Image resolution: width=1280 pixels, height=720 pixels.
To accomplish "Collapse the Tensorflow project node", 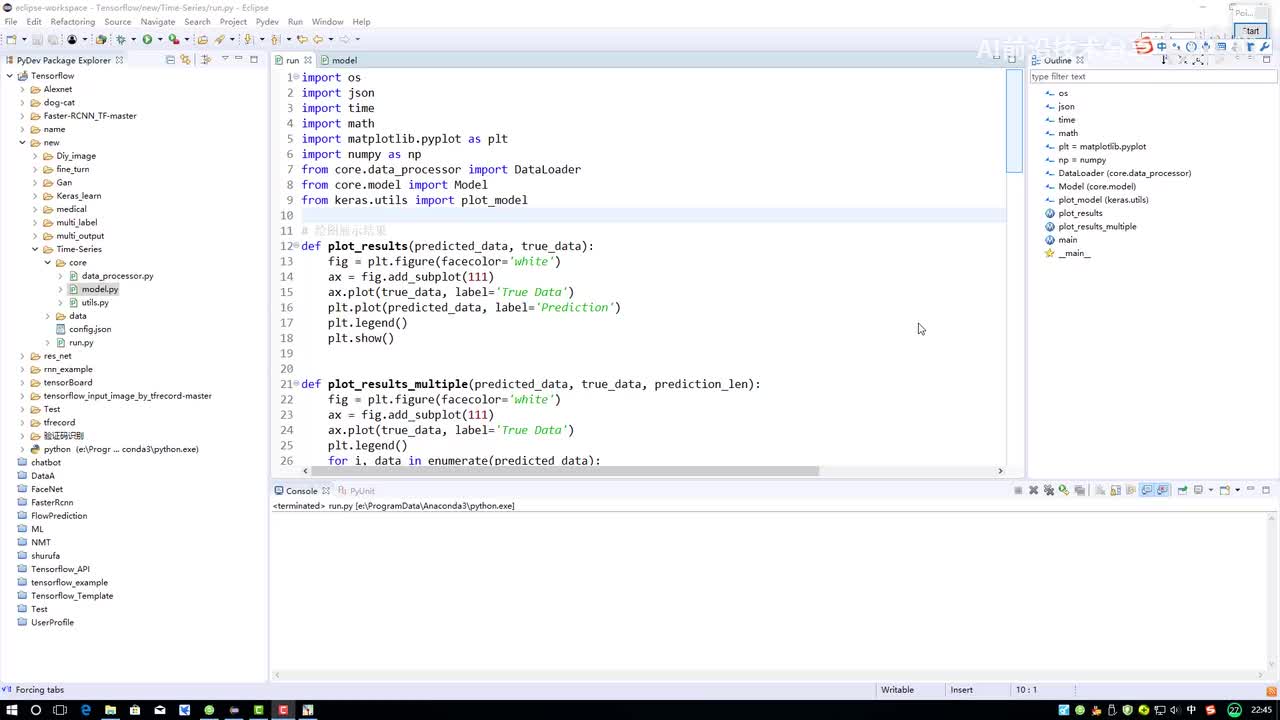I will click(10, 76).
